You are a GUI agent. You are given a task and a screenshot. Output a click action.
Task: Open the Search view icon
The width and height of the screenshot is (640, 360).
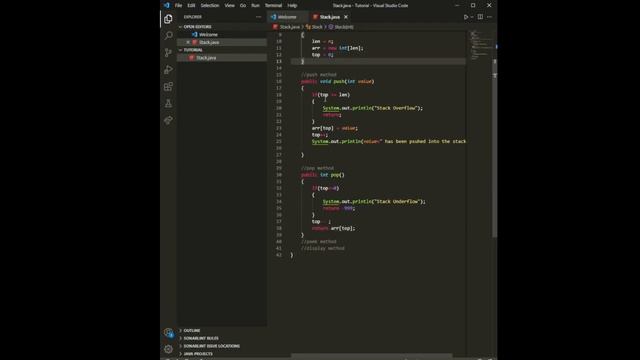click(168, 36)
